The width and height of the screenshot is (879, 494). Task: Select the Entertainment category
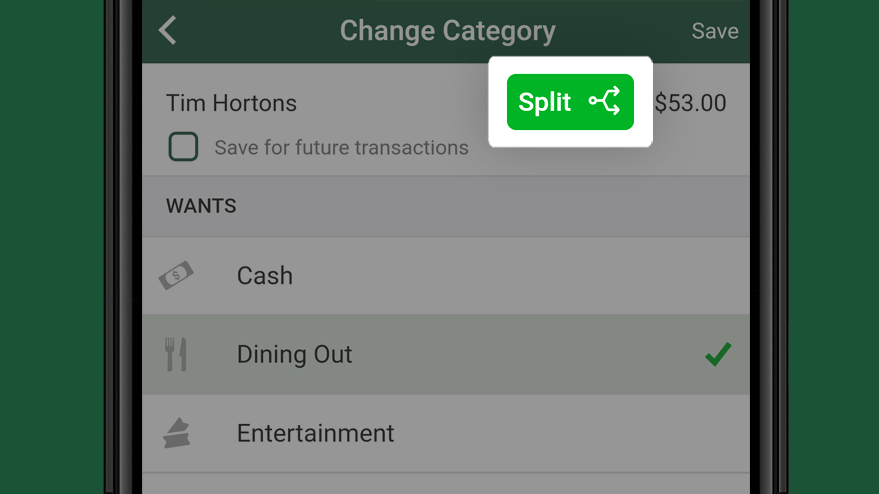(x=446, y=433)
